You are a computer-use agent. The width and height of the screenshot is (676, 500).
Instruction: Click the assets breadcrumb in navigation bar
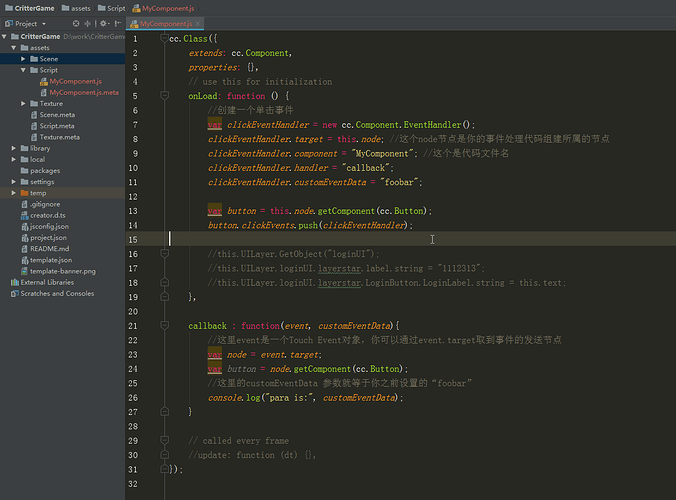80,7
